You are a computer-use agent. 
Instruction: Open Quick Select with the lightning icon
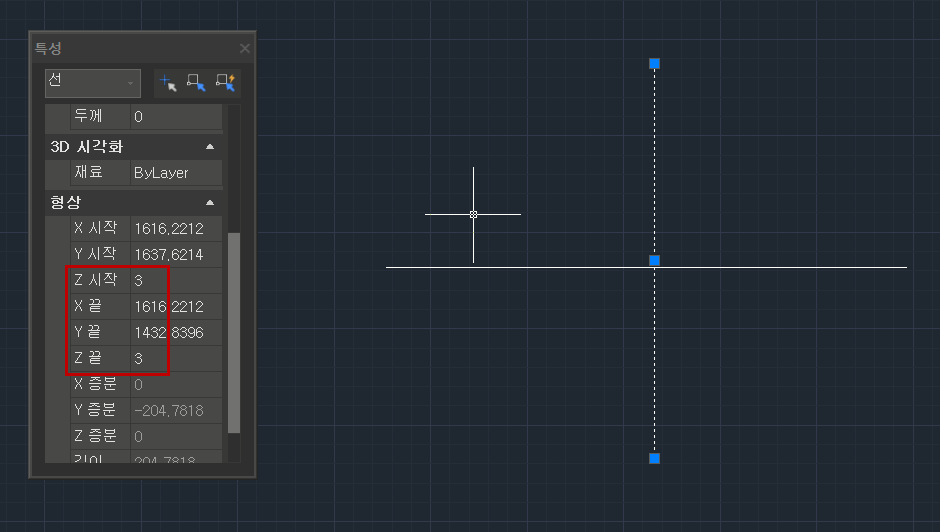click(225, 83)
